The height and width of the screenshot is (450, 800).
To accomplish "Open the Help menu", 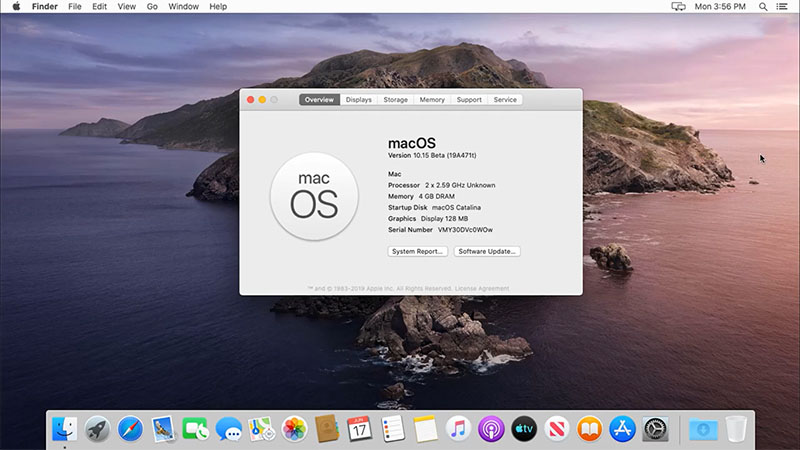I will pyautogui.click(x=218, y=7).
